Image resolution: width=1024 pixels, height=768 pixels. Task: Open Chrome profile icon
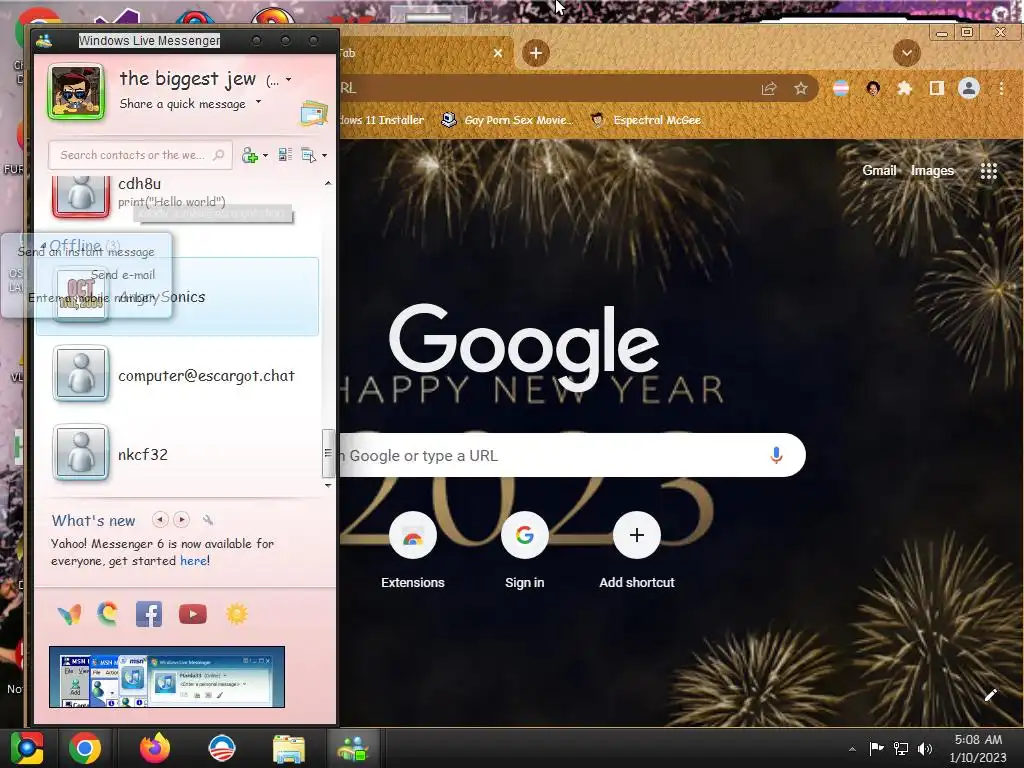968,88
